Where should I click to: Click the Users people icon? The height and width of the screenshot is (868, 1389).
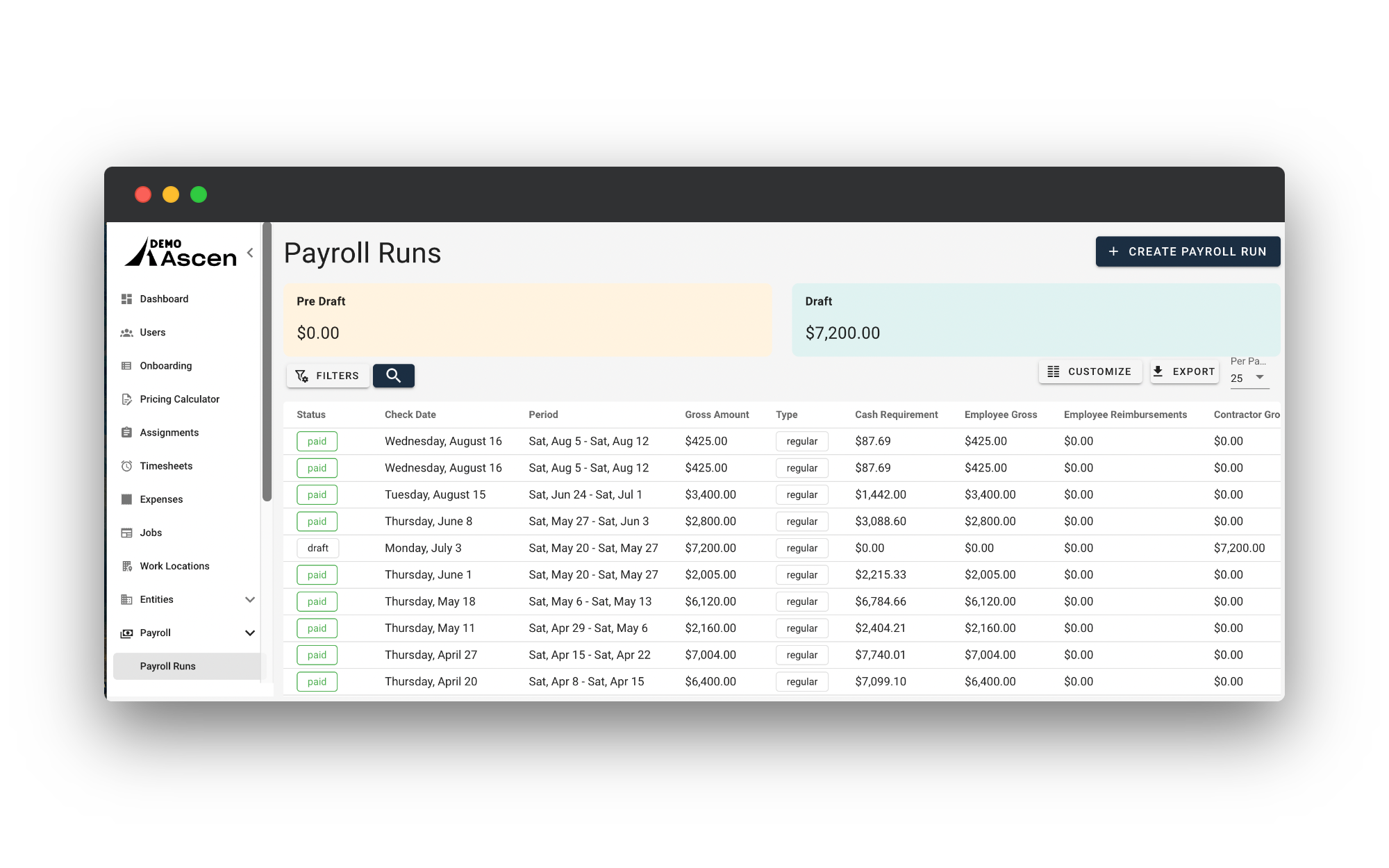[126, 333]
